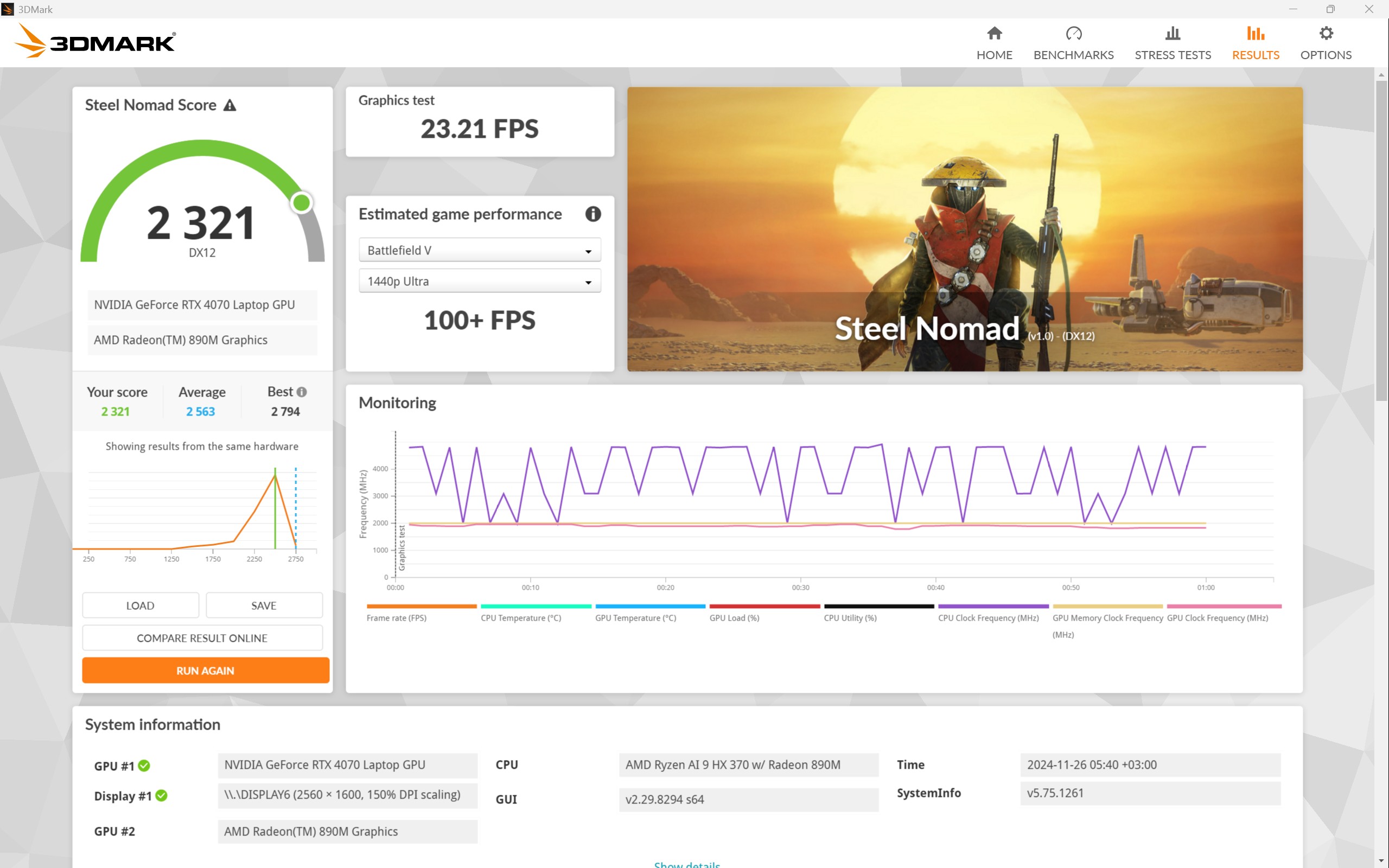Click the AMD Ryzen AI 9 HX 370 CPU field
The height and width of the screenshot is (868, 1389).
coord(748,765)
